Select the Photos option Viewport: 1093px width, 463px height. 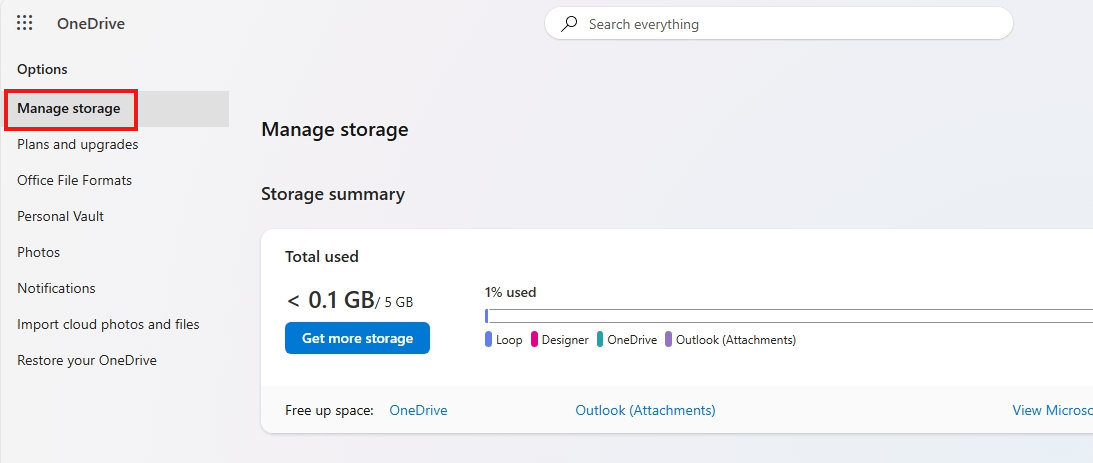tap(39, 252)
